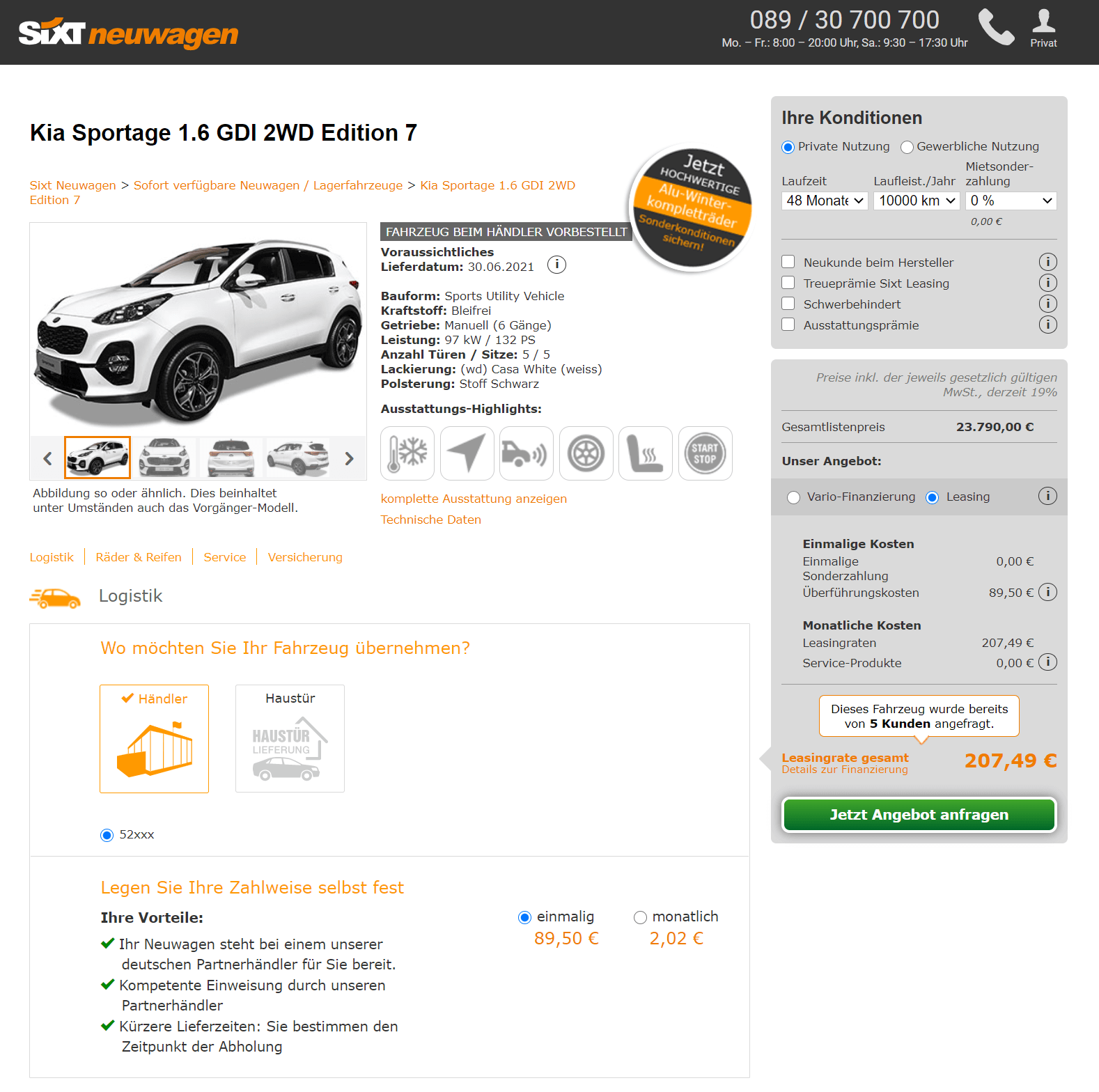Click phone number 089 / 30 700 700
Viewport: 1099px width, 1092px height.
click(844, 20)
